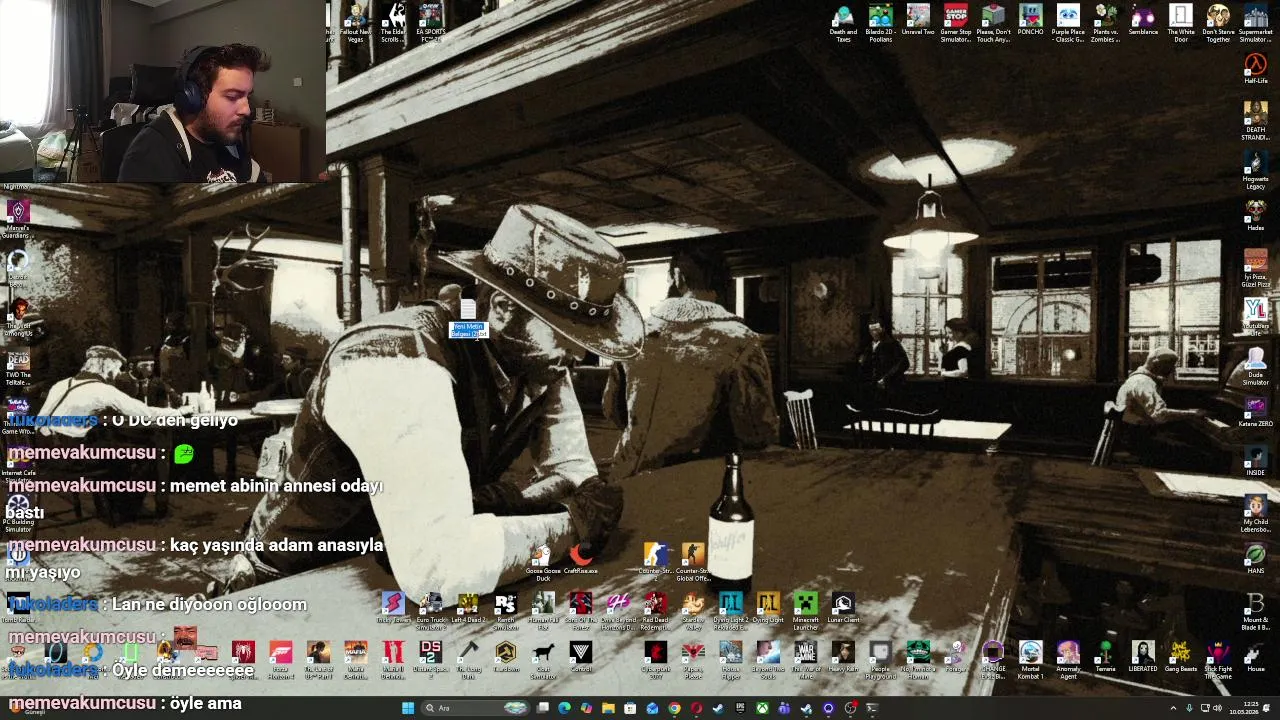Image resolution: width=1280 pixels, height=720 pixels.
Task: Open the INSIDE game shortcut
Action: pos(1256,461)
